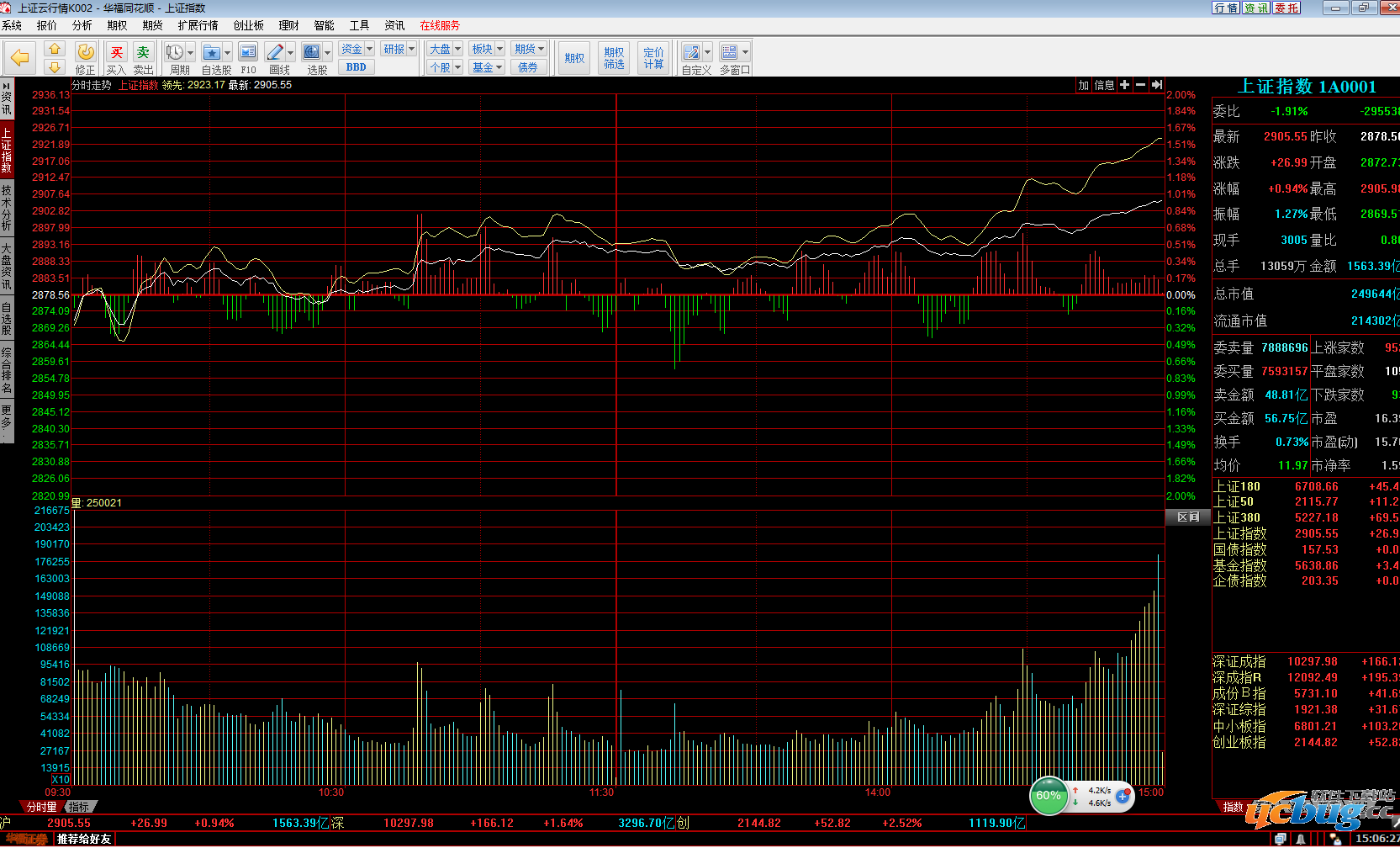Click the 指数 tab at bottom right
The image size is (1400, 848).
(x=1233, y=807)
